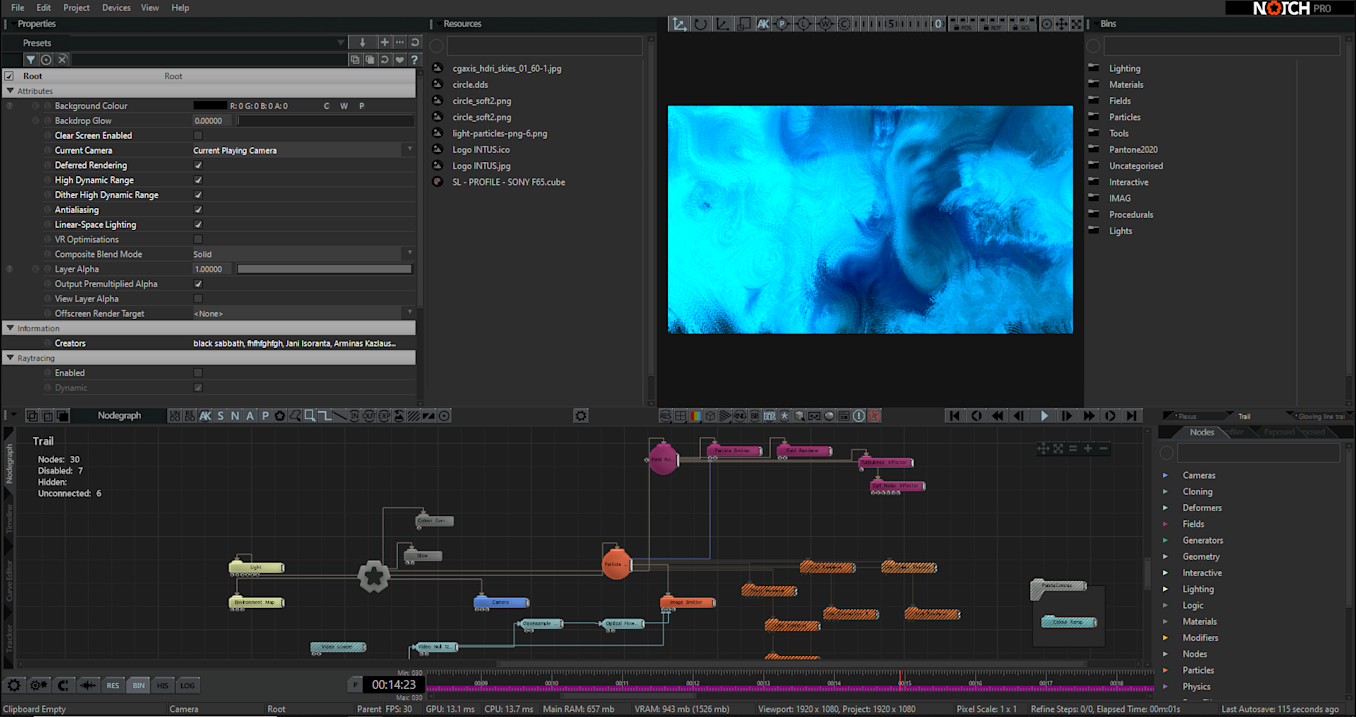This screenshot has height=717, width=1356.
Task: Click the filter funnel icon in Properties
Action: coord(31,60)
